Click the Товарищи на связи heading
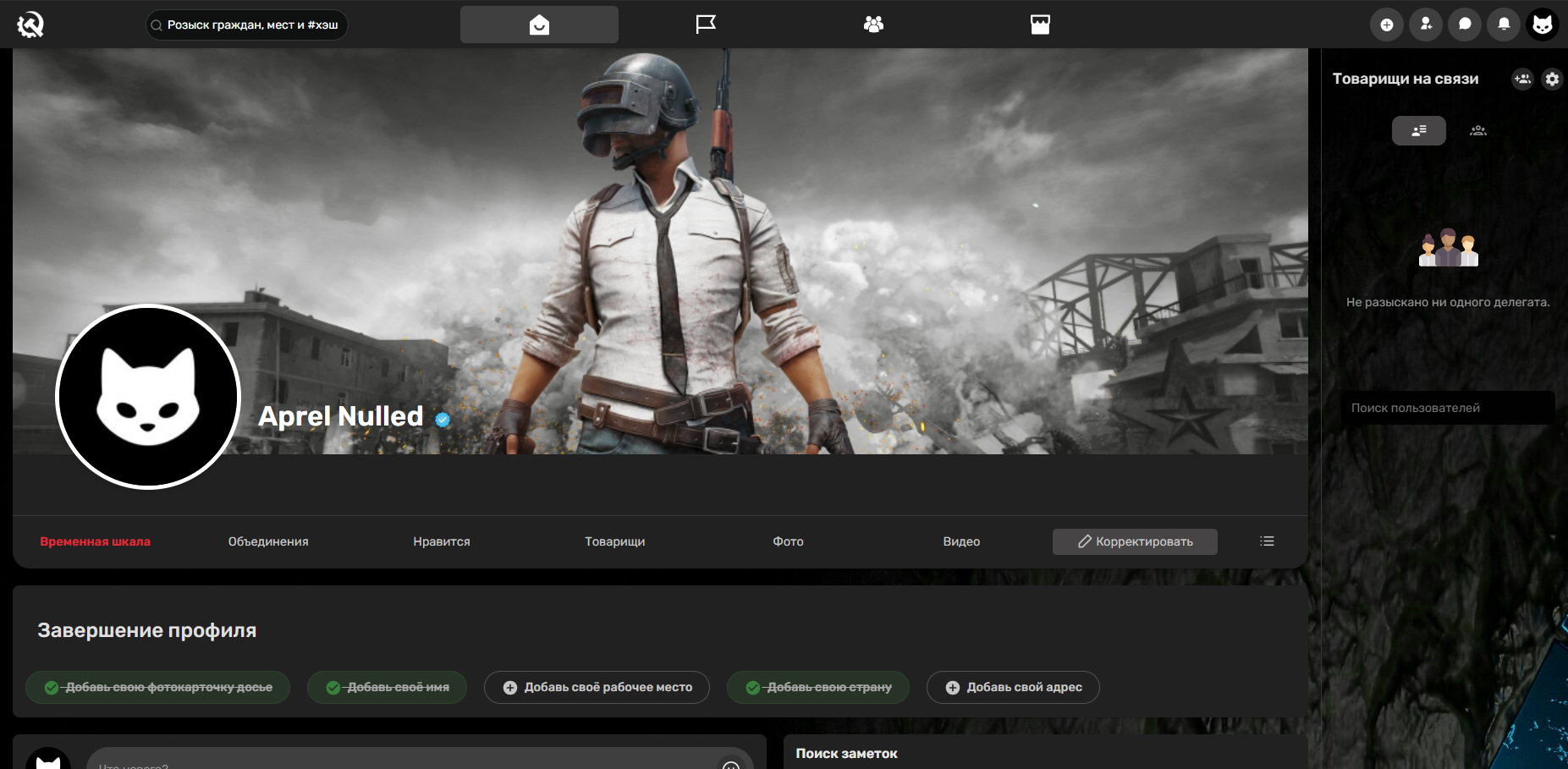1568x769 pixels. click(x=1406, y=79)
